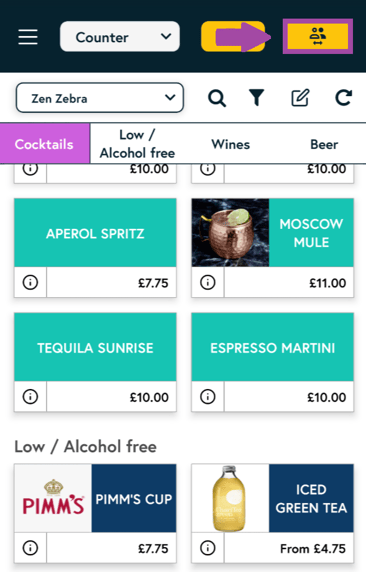Click the Moscow Mule copper mug image
Image resolution: width=366 pixels, height=572 pixels.
coord(230,232)
